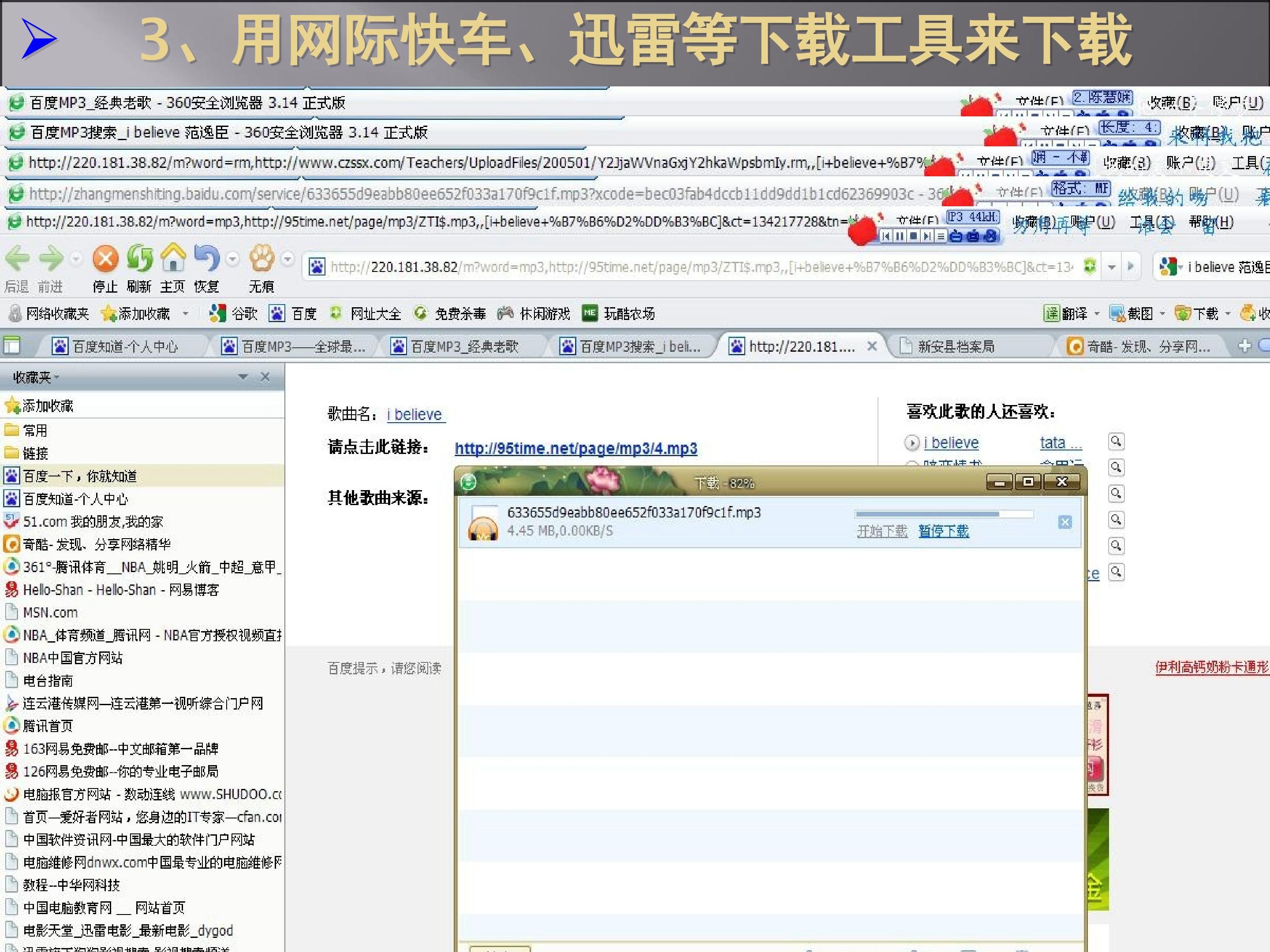
Task: Open 百度一下,你就知道 in the favorites panel
Action: coord(142,476)
